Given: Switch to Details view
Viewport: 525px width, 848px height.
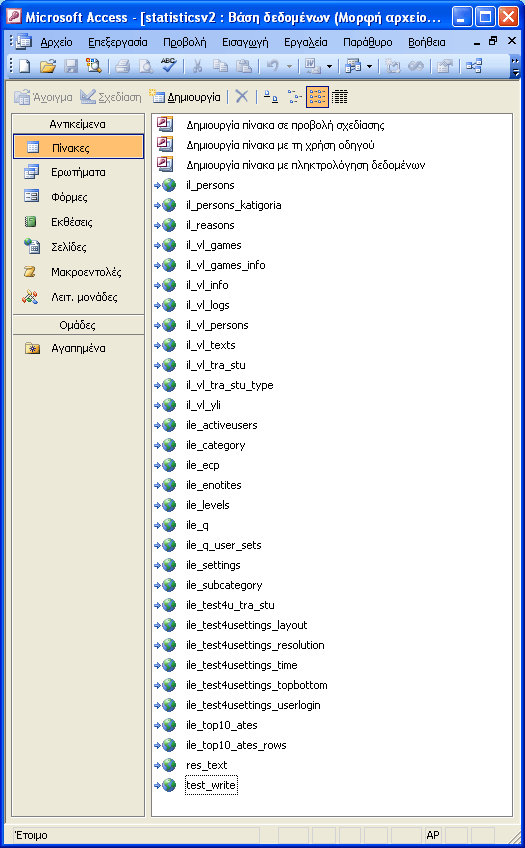Looking at the screenshot, I should coord(340,97).
